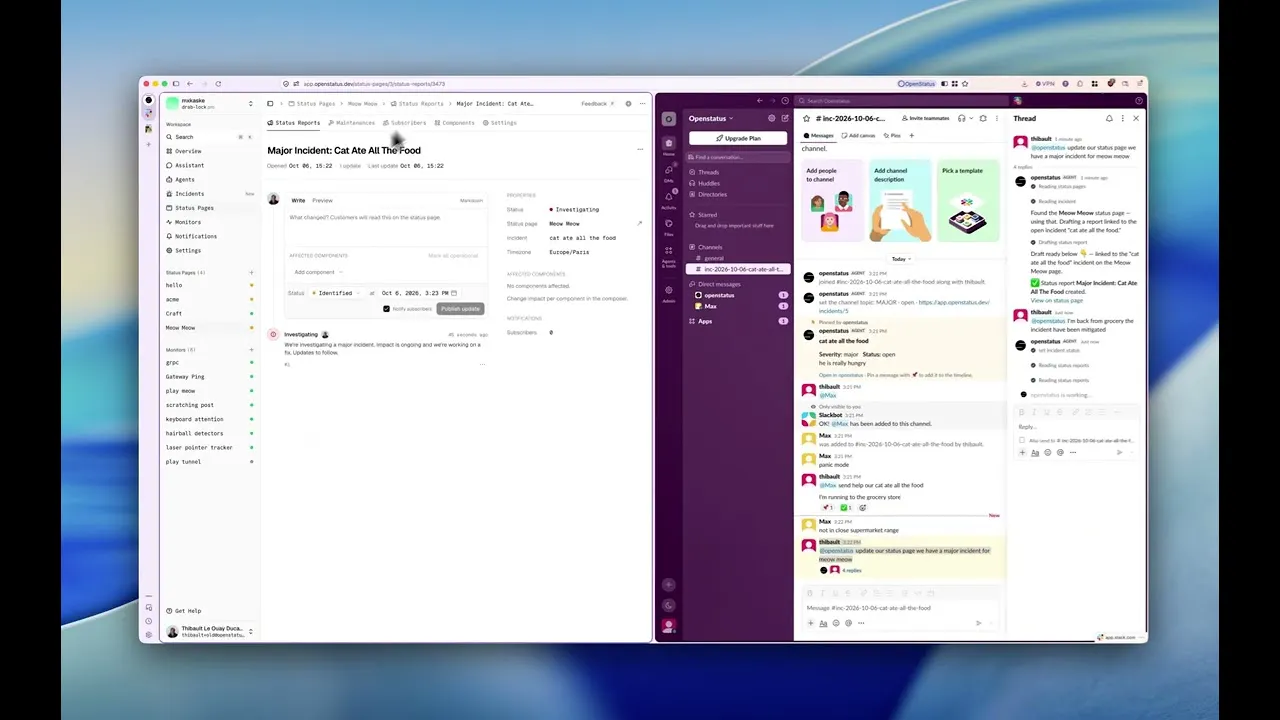Image resolution: width=1280 pixels, height=720 pixels.
Task: Open thread notification bell in Thread header
Action: pos(1109,118)
